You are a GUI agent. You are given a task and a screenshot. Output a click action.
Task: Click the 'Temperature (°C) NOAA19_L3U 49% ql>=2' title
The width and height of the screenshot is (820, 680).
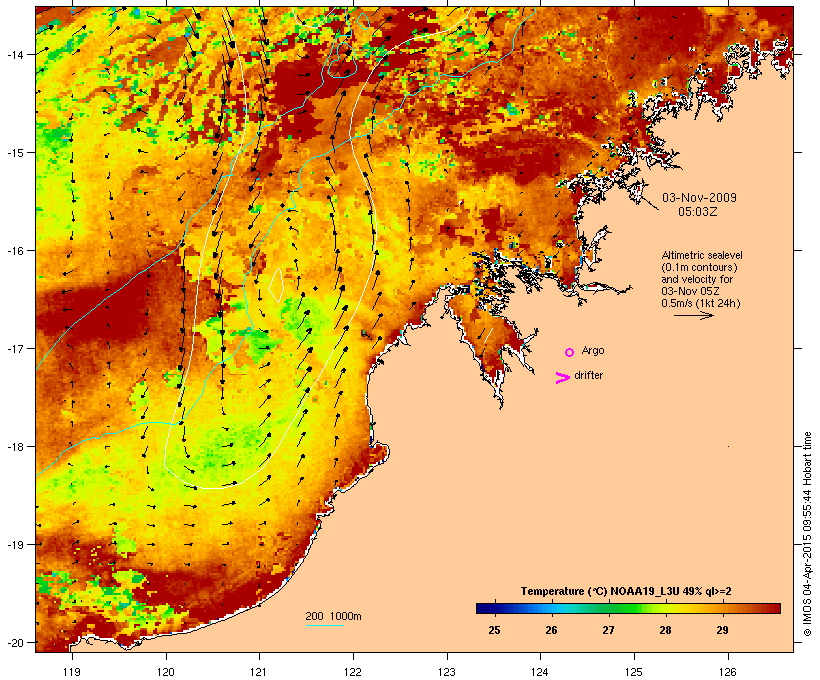click(626, 591)
